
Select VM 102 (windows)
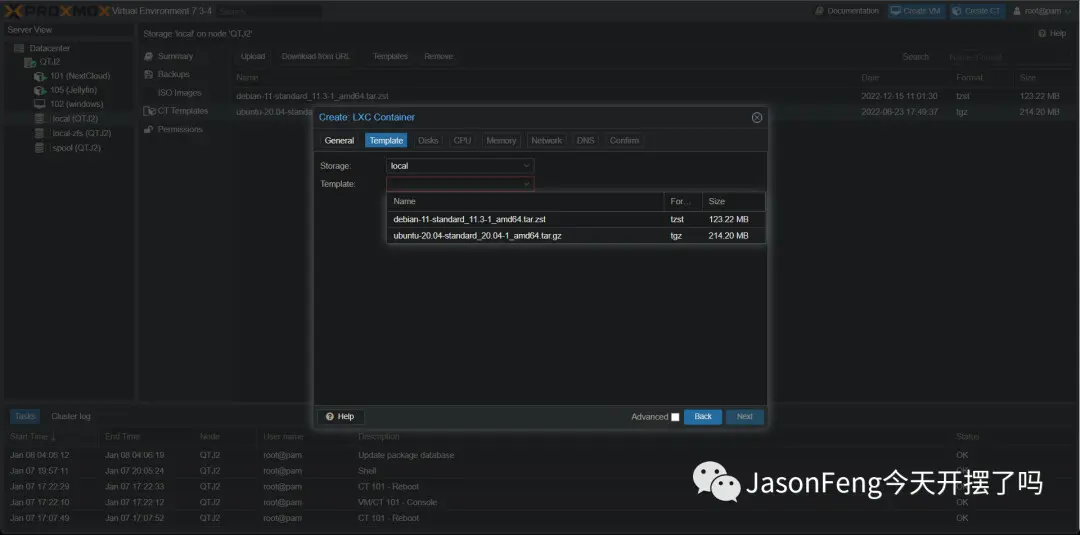click(76, 104)
